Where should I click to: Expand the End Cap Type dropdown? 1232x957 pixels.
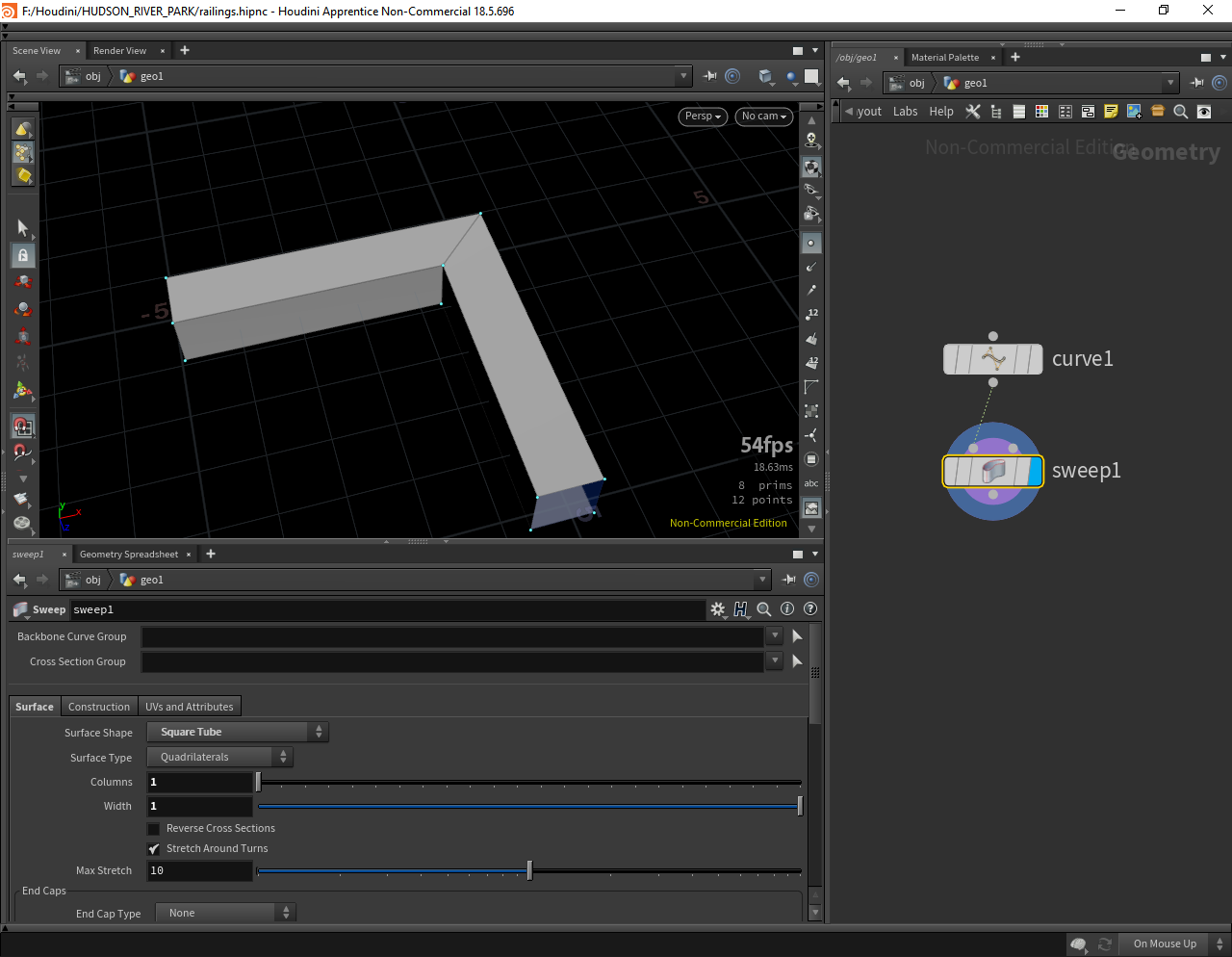click(x=225, y=914)
